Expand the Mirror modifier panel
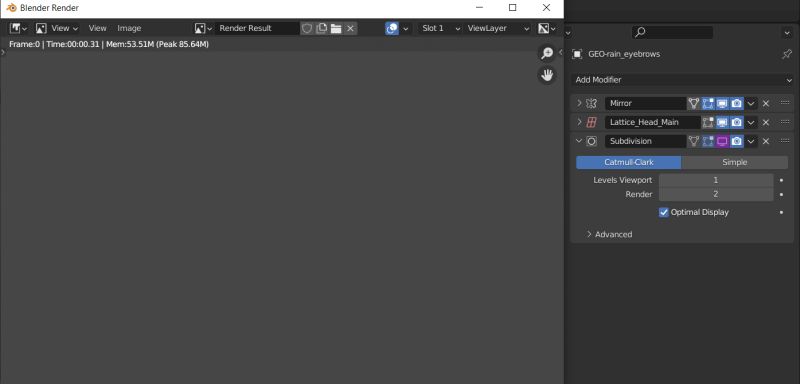Viewport: 800px width, 384px height. (x=579, y=103)
